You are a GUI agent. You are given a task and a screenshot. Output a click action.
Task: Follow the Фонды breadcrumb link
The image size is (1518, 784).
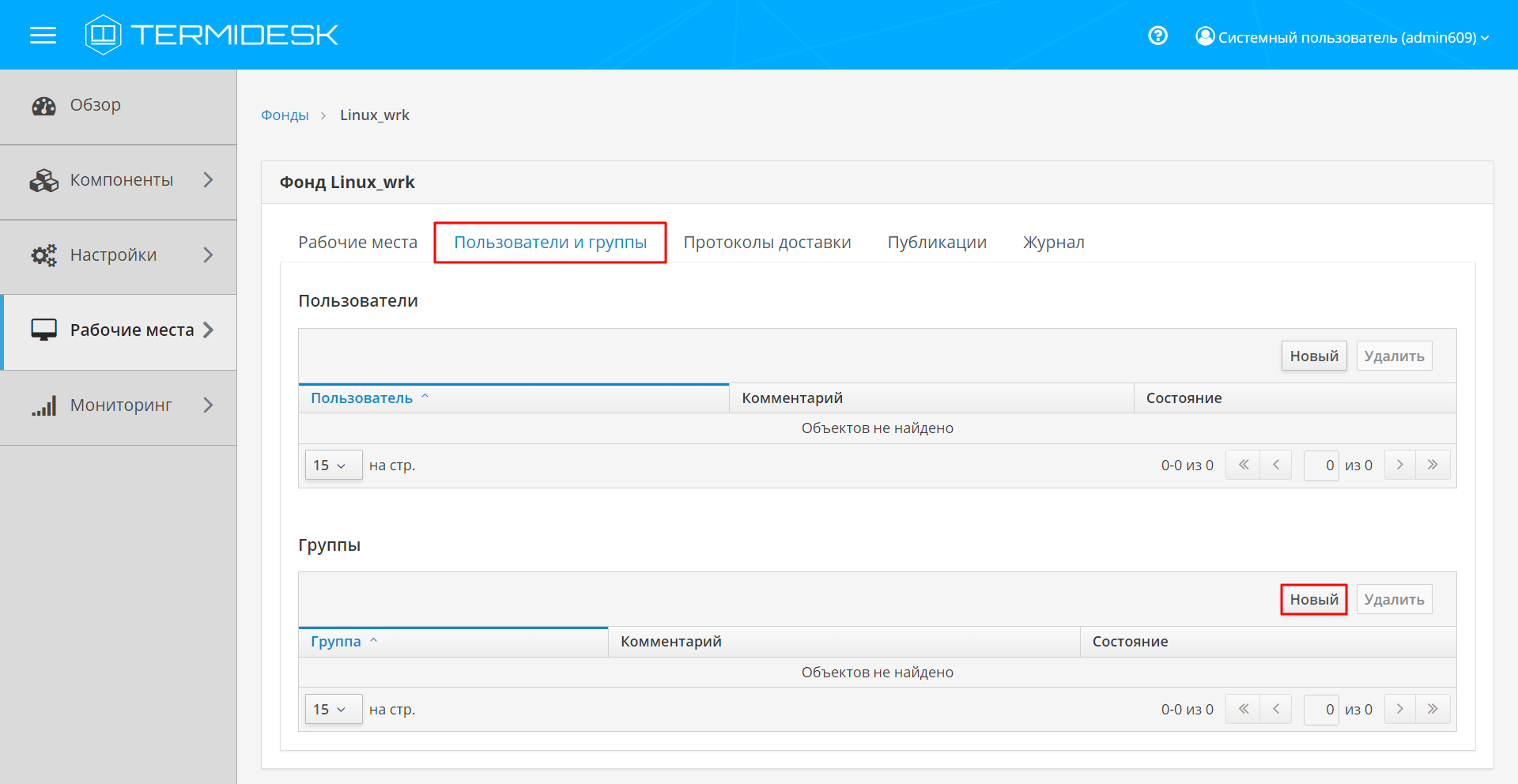click(285, 115)
